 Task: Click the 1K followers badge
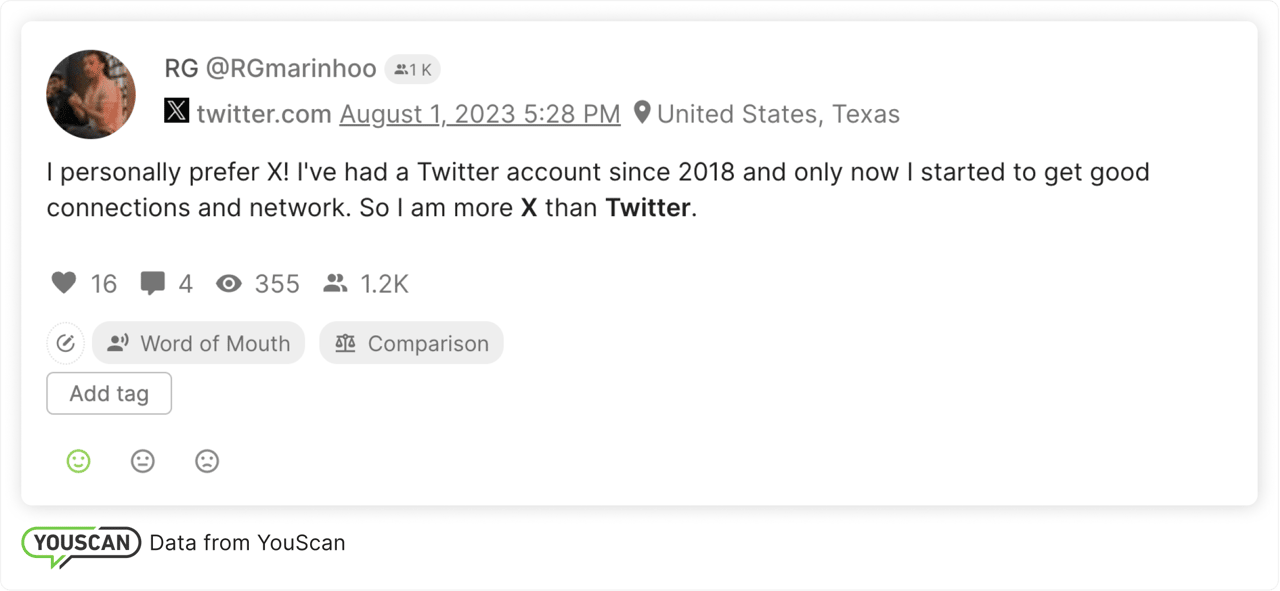(412, 69)
